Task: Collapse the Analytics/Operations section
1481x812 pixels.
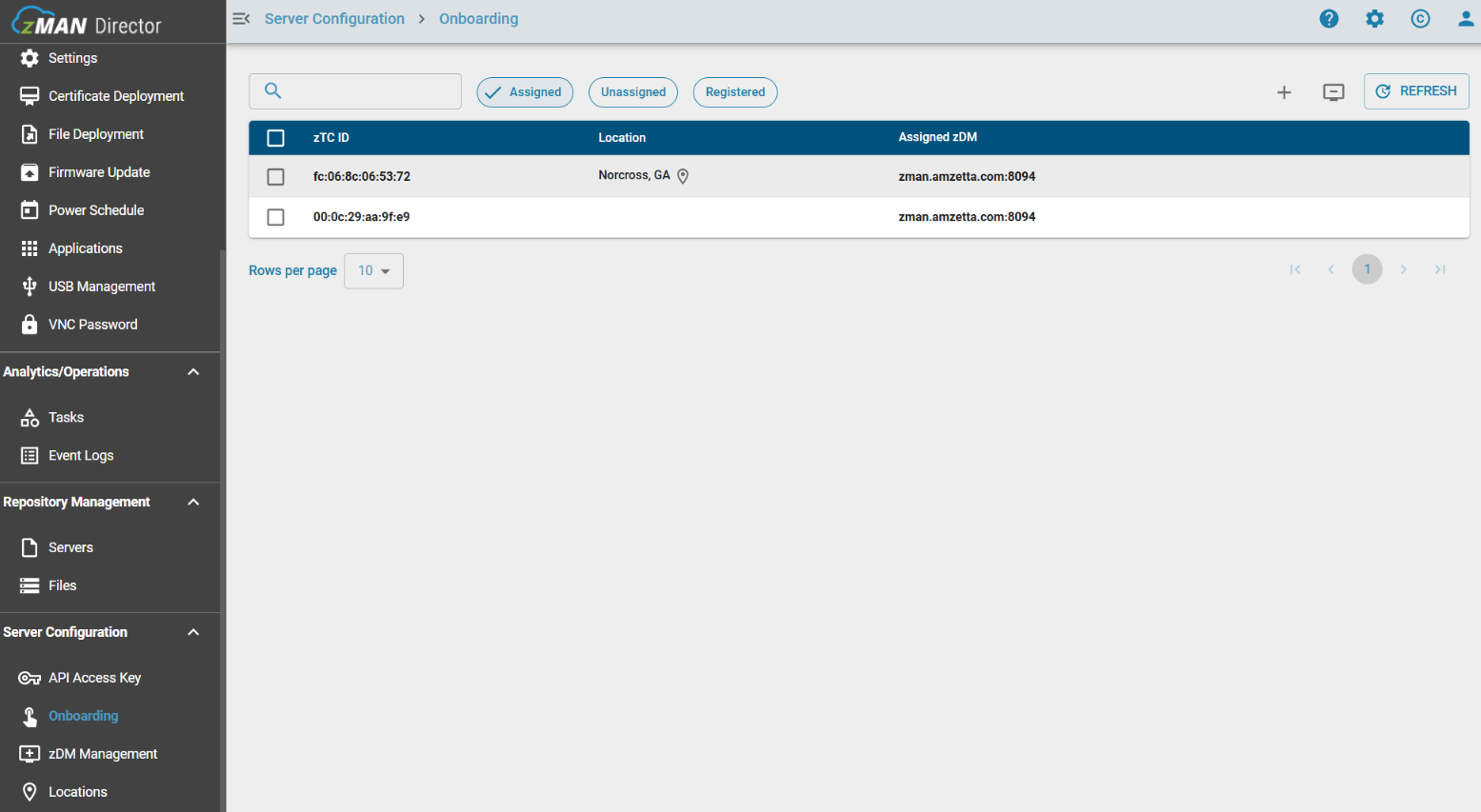Action: (193, 372)
